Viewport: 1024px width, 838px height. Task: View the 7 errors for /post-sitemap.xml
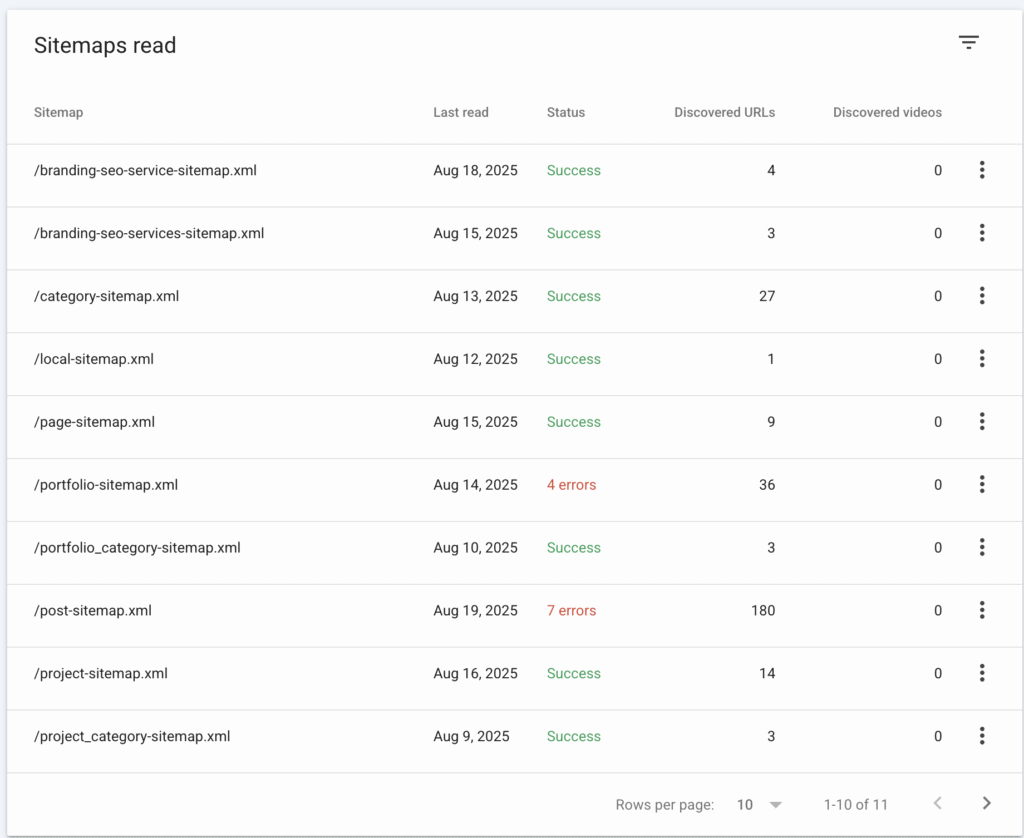tap(571, 610)
